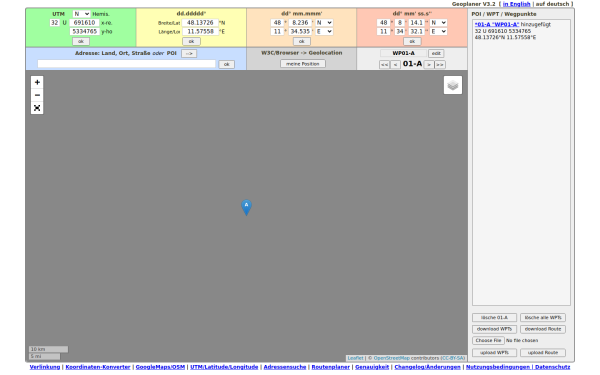Image resolution: width=600 pixels, height=375 pixels.
Task: Focus the Breite/Lat field 48.13726
Action: (200, 23)
